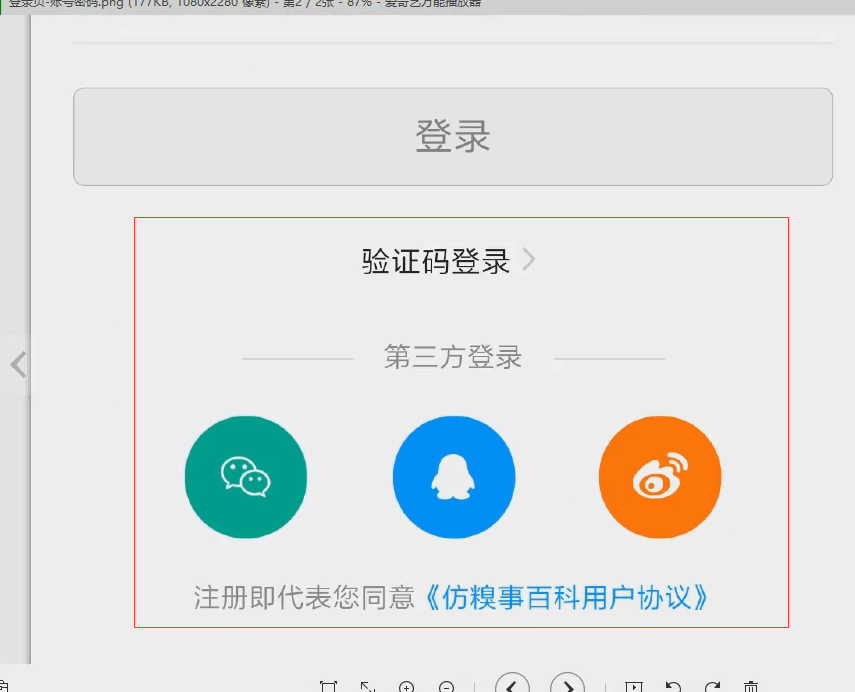Image resolution: width=855 pixels, height=692 pixels.
Task: Click the fit-to-window toolbar icon
Action: tap(328, 687)
